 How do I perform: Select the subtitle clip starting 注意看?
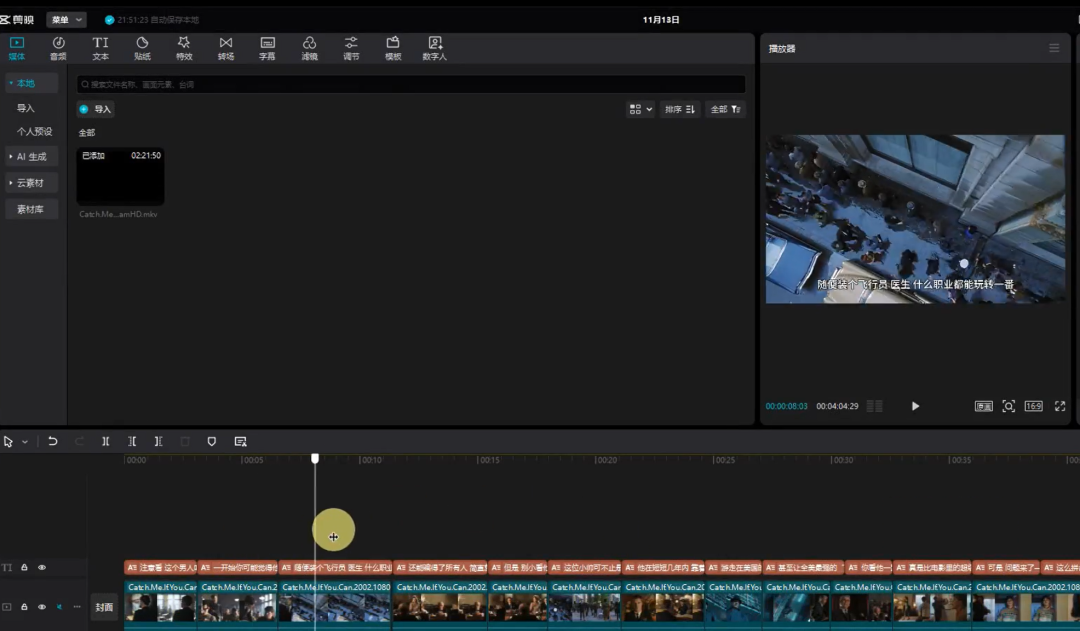(x=160, y=568)
